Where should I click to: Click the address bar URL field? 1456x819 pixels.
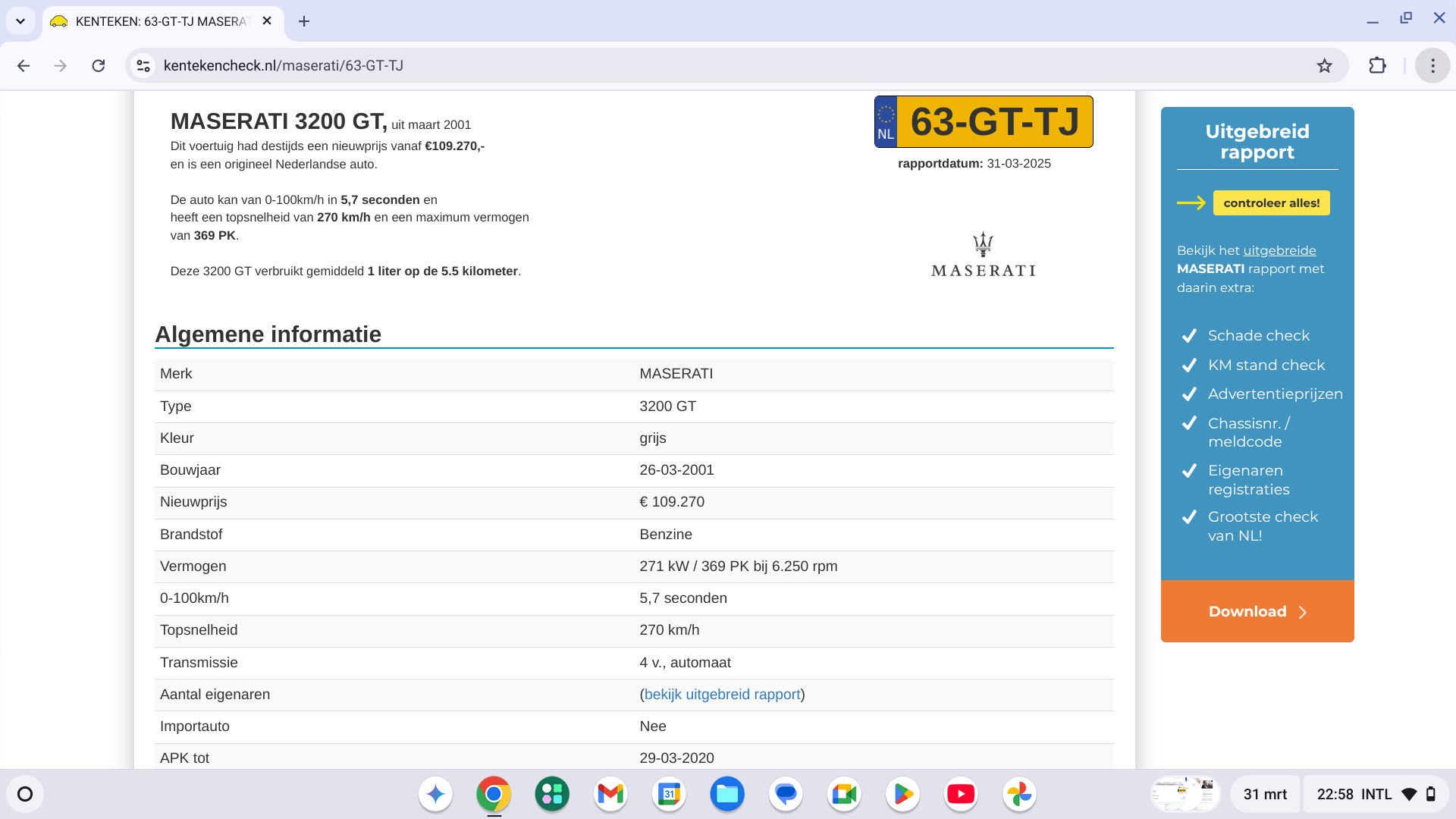736,66
